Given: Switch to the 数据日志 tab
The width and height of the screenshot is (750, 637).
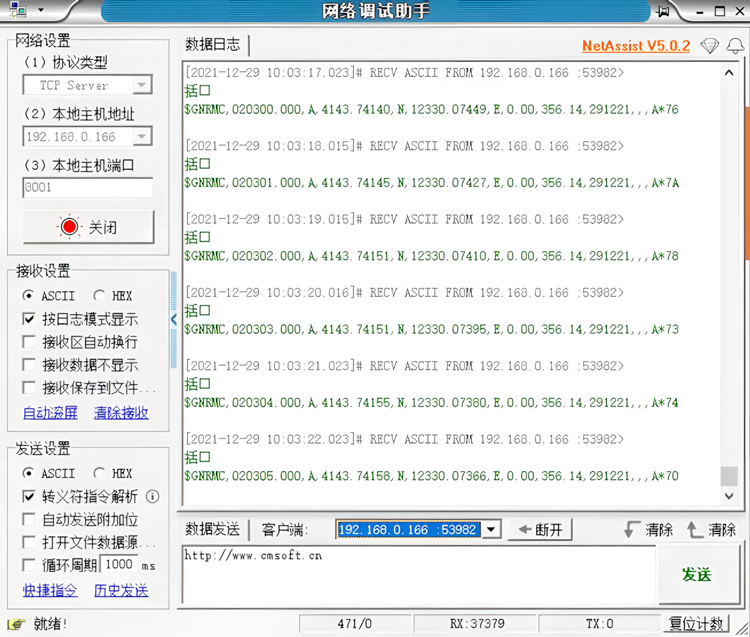Looking at the screenshot, I should click(213, 45).
